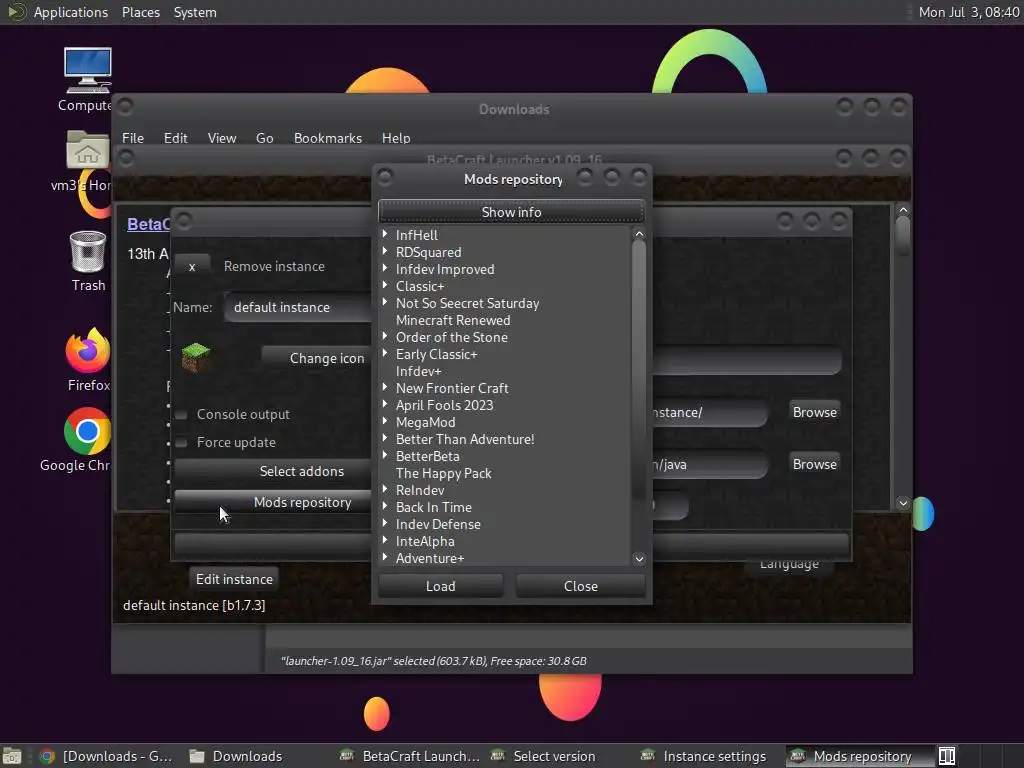Select ReIndev in mods list

420,490
